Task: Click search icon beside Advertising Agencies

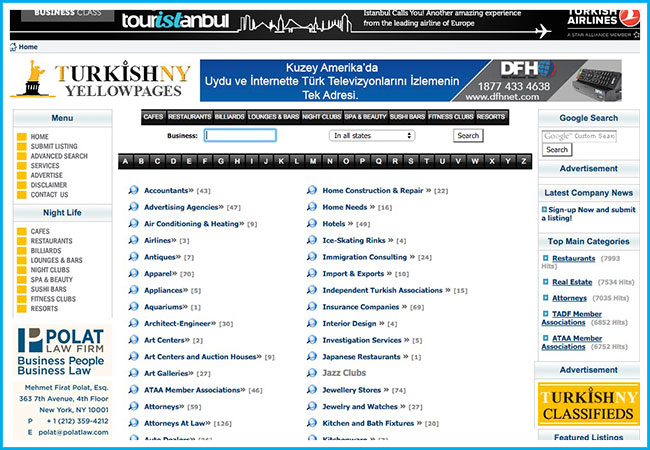Action: pyautogui.click(x=133, y=207)
